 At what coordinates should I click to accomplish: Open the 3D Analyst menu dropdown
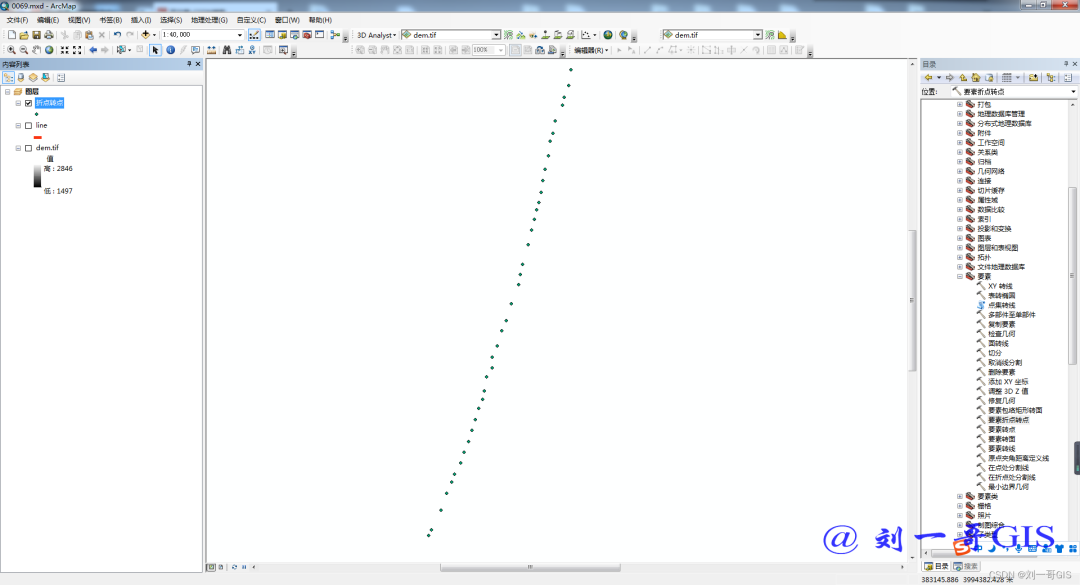(376, 35)
